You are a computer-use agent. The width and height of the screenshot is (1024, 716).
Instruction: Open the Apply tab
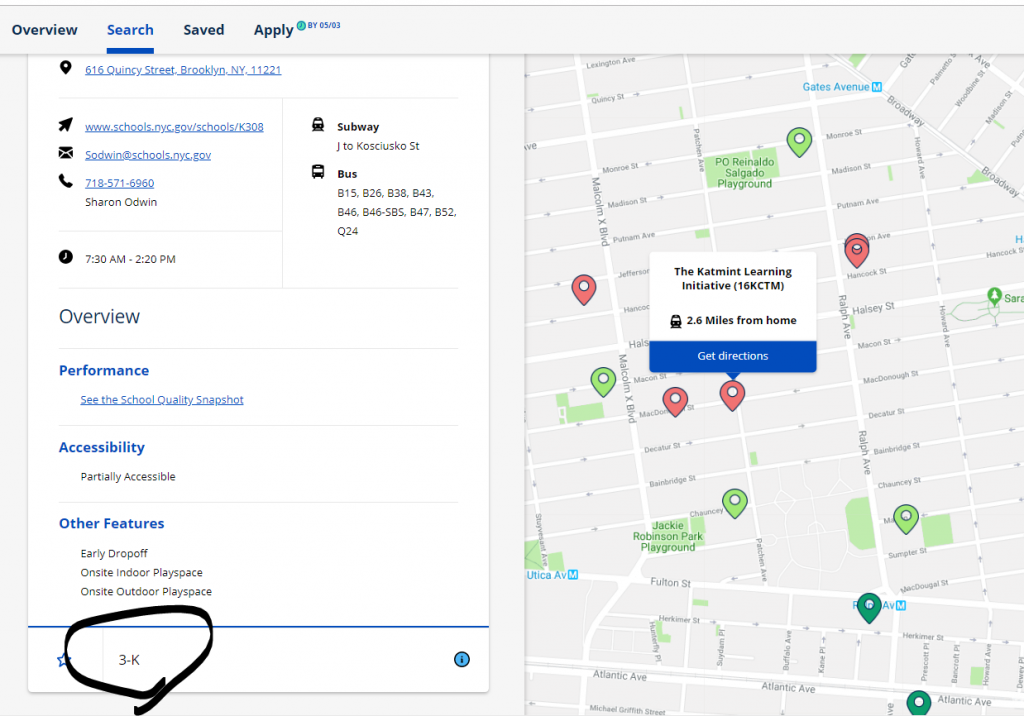[274, 30]
